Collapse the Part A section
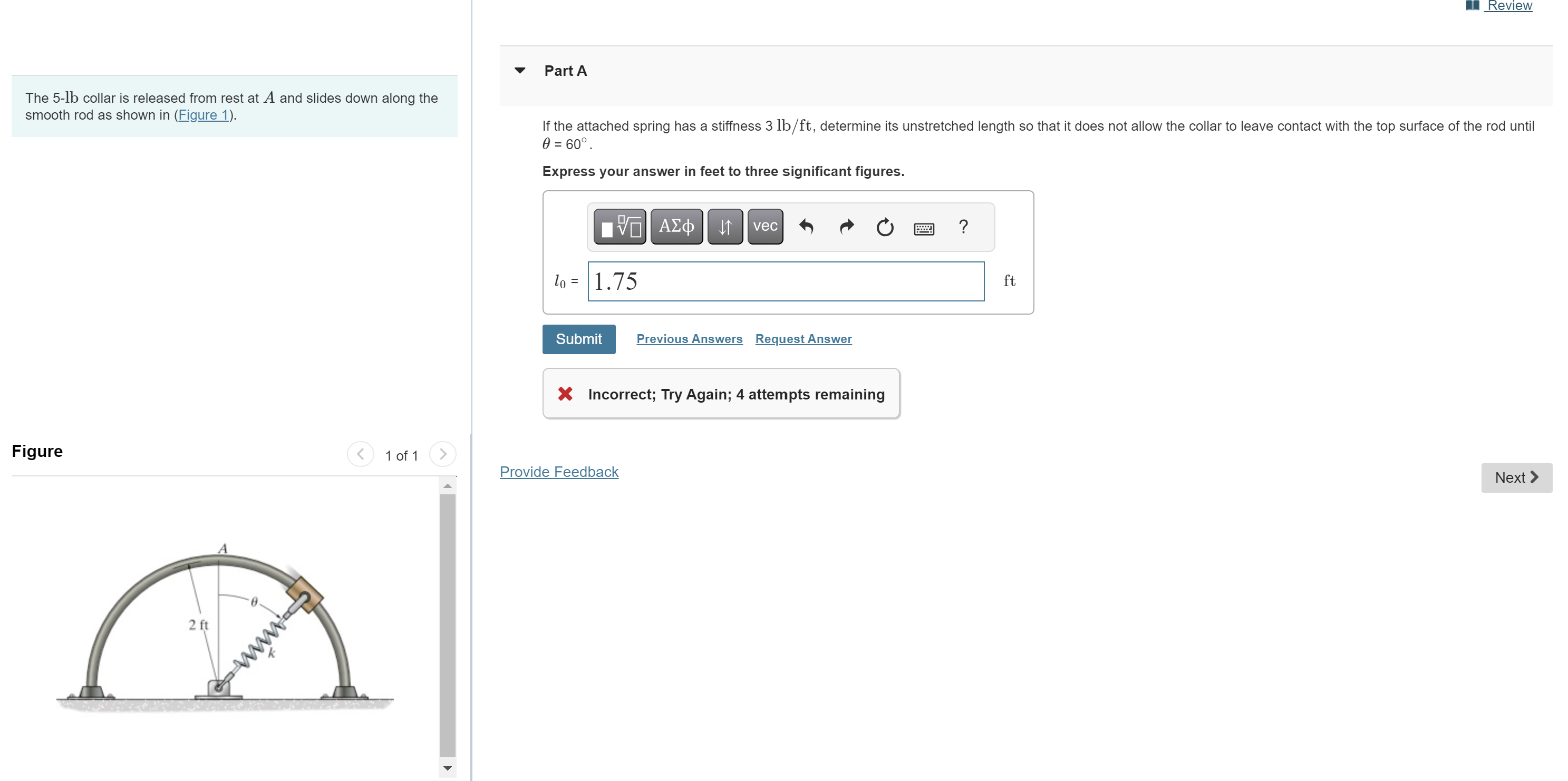1568x781 pixels. click(x=520, y=71)
